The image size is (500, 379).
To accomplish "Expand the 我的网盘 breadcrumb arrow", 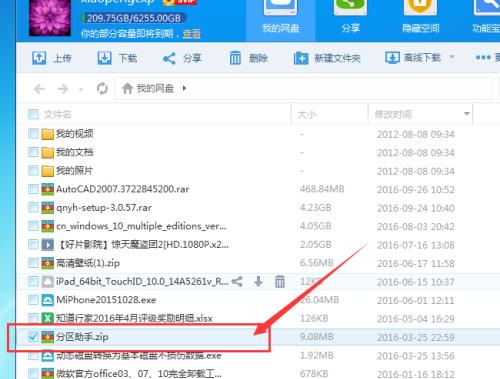I will click(x=184, y=88).
